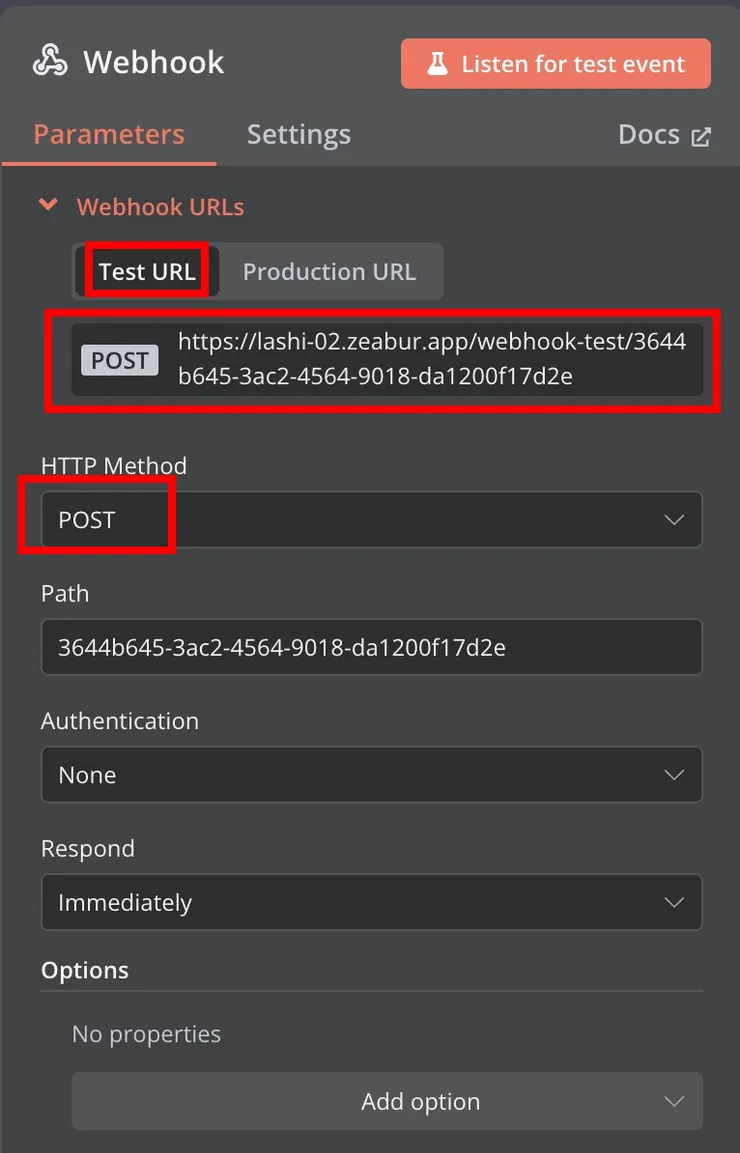Open the Docs link

pos(650,135)
